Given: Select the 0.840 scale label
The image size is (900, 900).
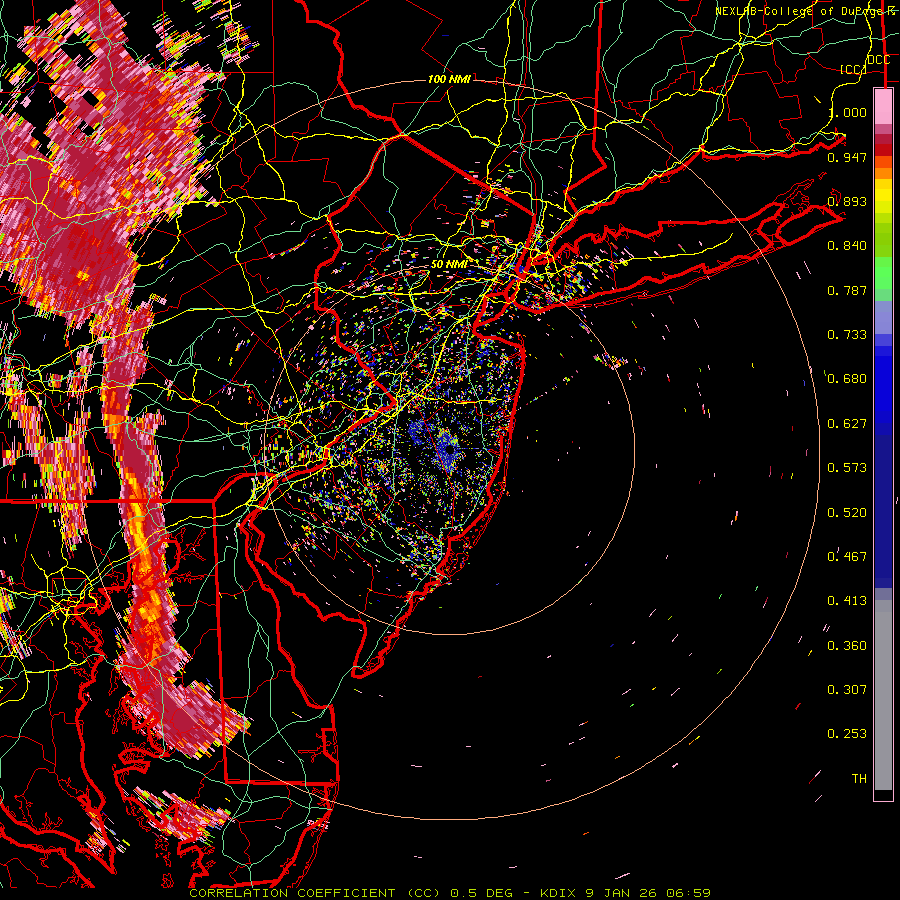Looking at the screenshot, I should tap(847, 246).
